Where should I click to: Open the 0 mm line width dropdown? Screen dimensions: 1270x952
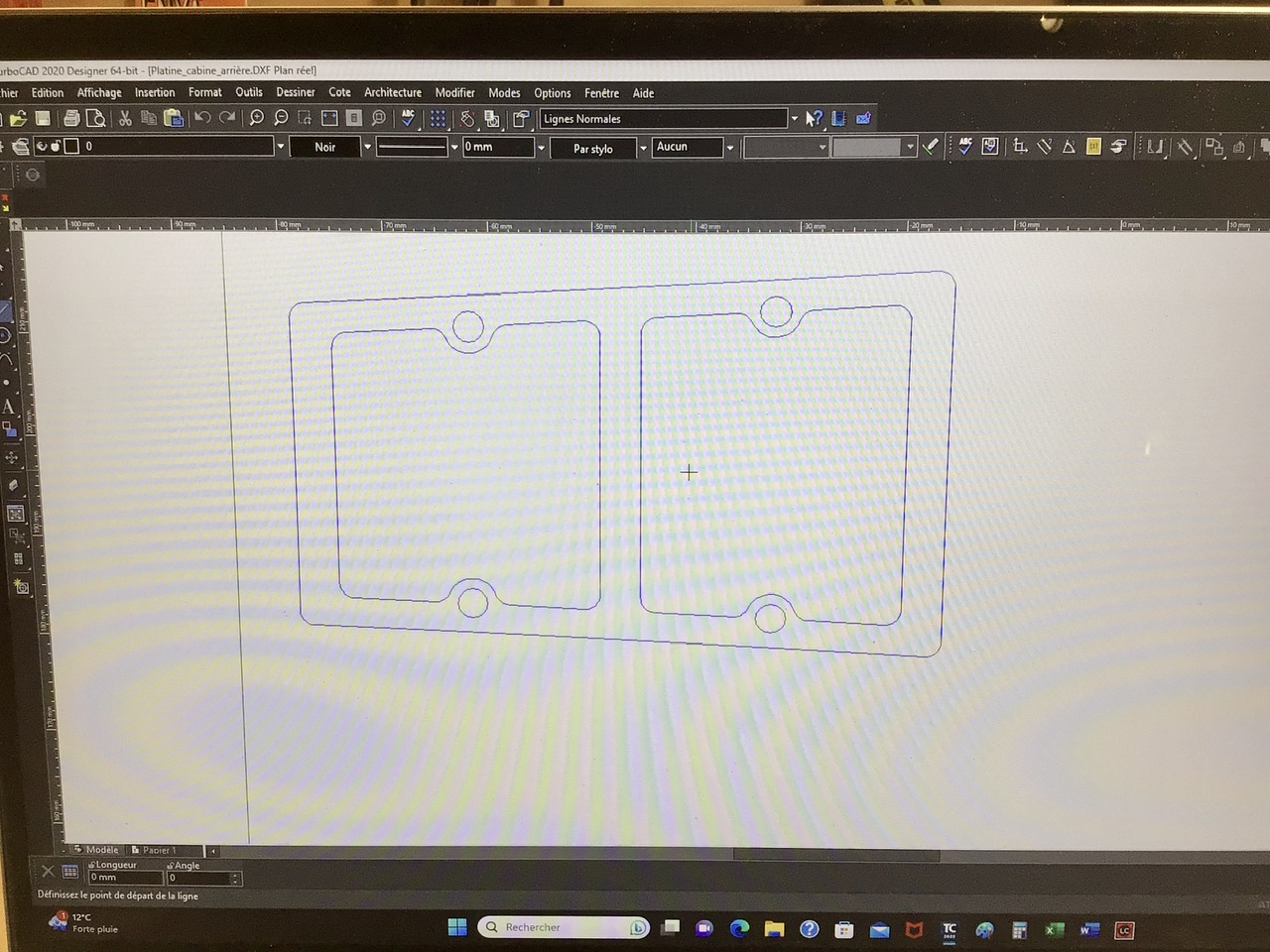pos(541,147)
